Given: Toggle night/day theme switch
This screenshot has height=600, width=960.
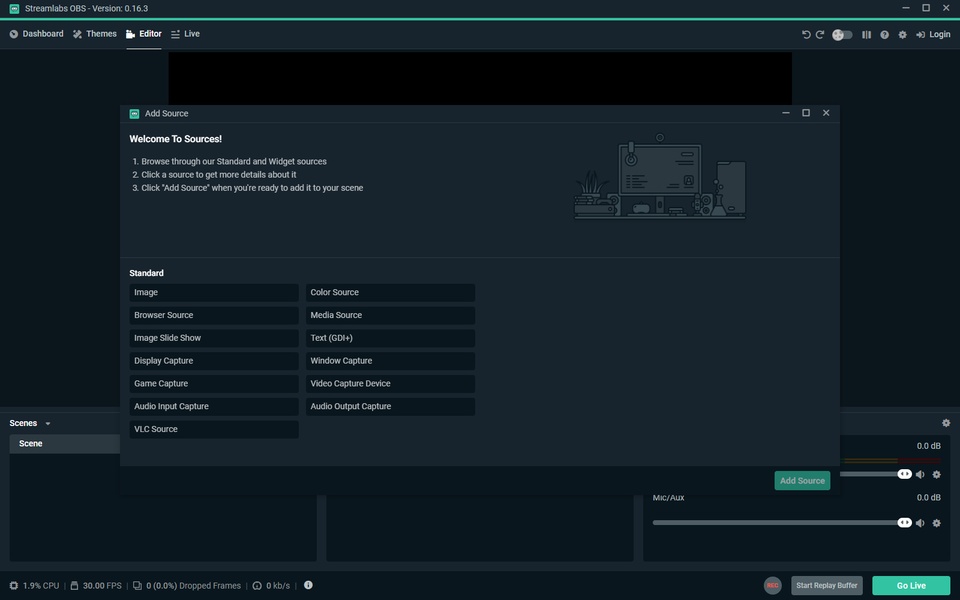Looking at the screenshot, I should click(x=842, y=35).
